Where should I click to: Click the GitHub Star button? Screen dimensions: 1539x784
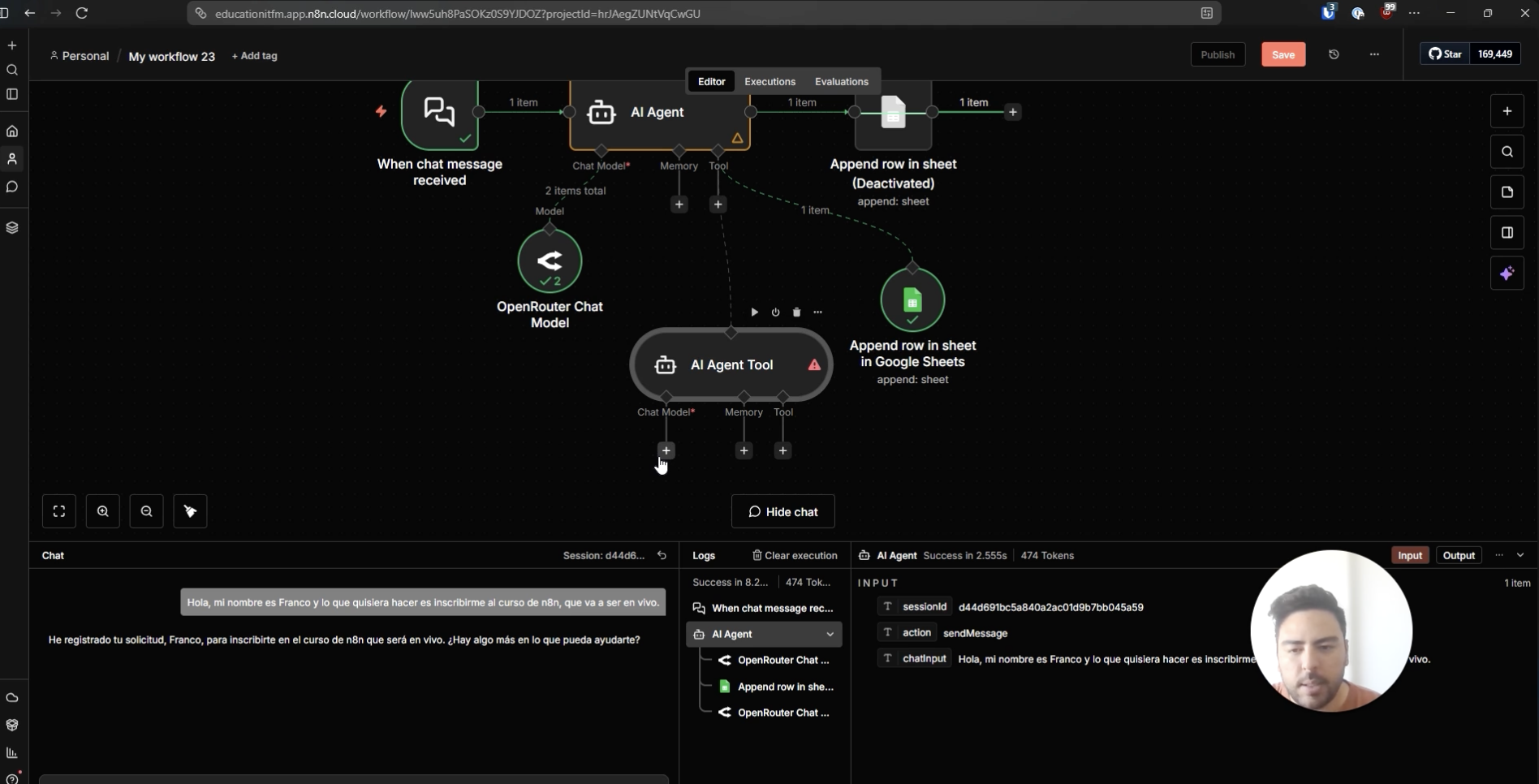1445,54
